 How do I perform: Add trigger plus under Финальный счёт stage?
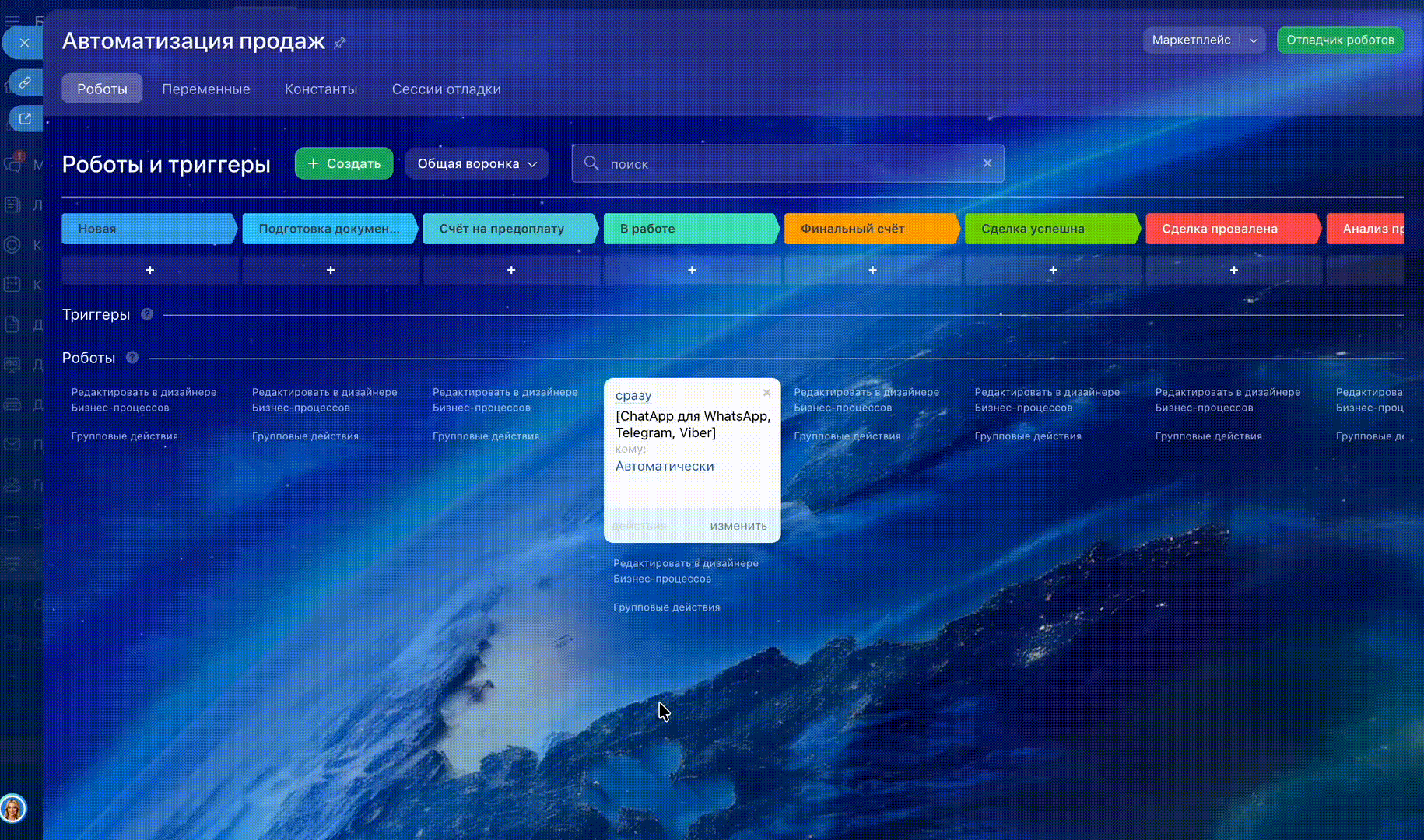pyautogui.click(x=872, y=270)
